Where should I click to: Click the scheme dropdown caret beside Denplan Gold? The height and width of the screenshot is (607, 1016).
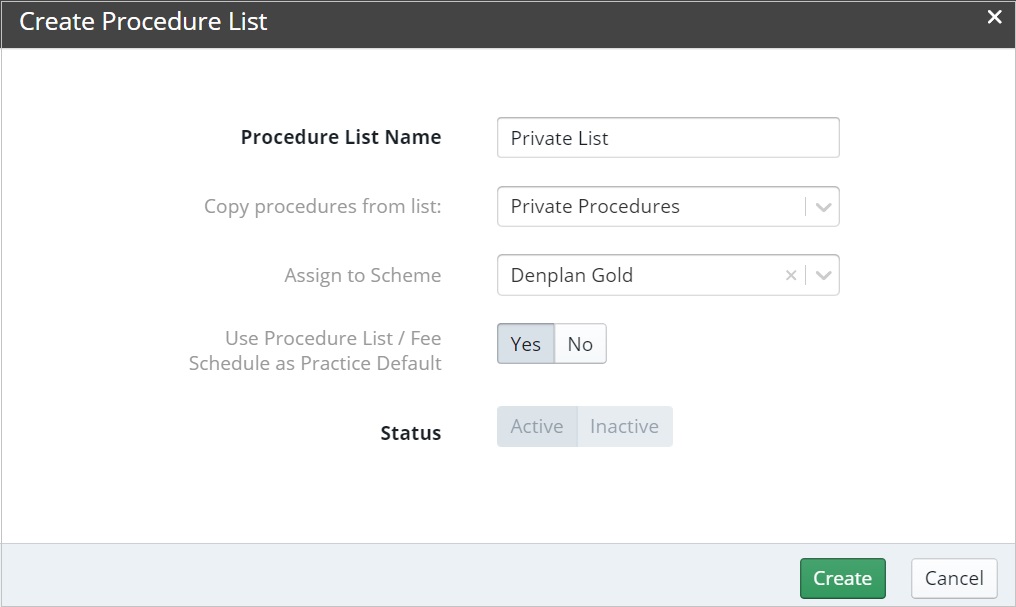[822, 275]
